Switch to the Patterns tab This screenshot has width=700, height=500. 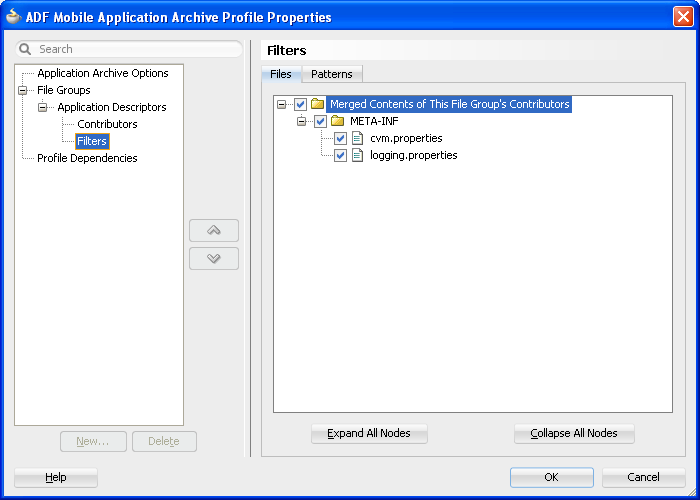click(332, 74)
